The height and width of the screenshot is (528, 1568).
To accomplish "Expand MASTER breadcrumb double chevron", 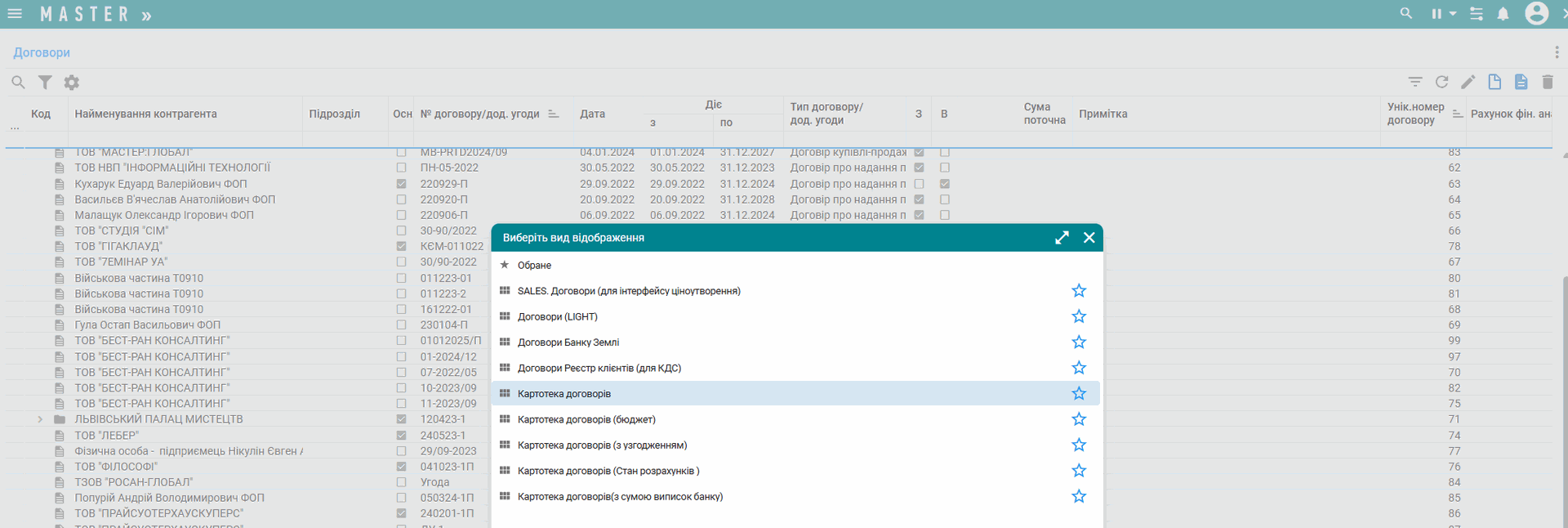I will 146,16.
